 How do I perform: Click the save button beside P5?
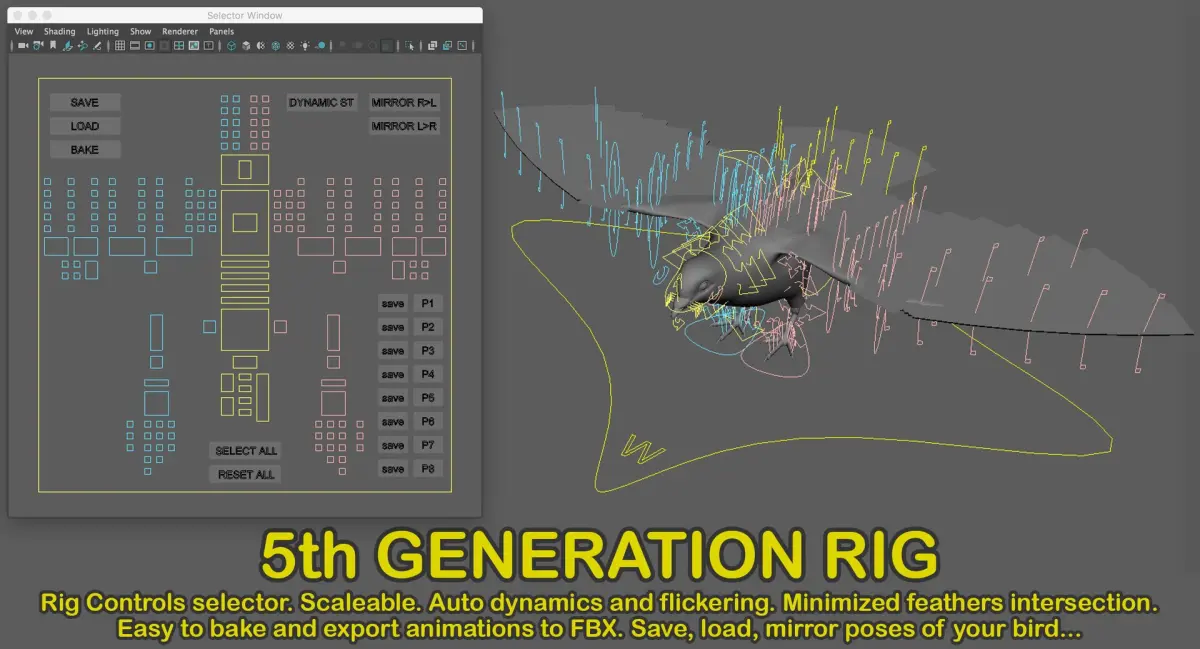pos(393,397)
